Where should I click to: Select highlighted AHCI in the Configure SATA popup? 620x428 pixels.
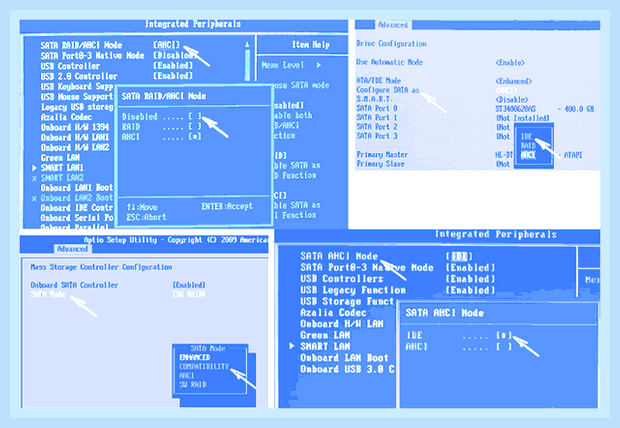click(528, 155)
